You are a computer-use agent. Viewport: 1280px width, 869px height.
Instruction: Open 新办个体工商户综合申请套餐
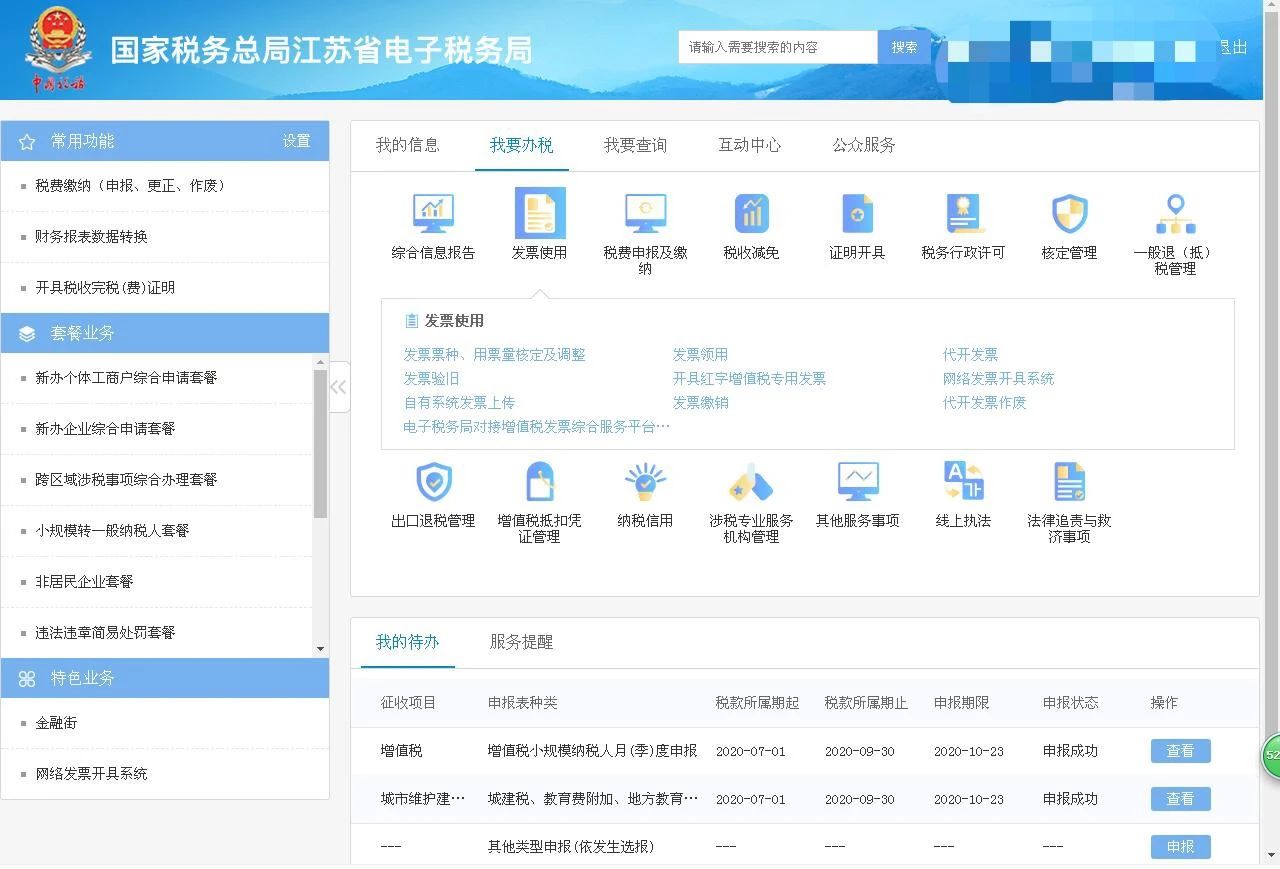(x=126, y=378)
